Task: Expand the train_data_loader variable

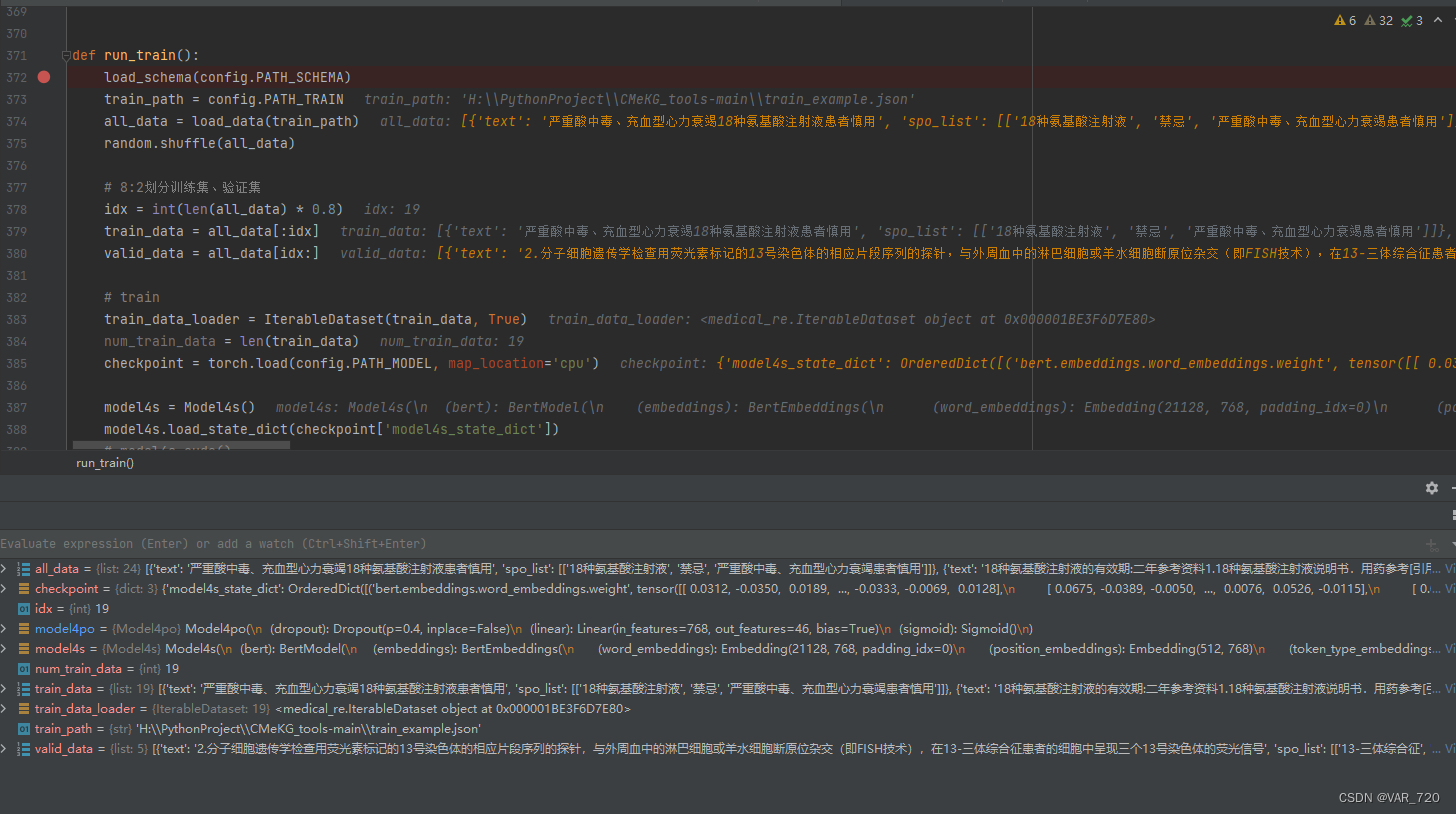Action: (5, 709)
